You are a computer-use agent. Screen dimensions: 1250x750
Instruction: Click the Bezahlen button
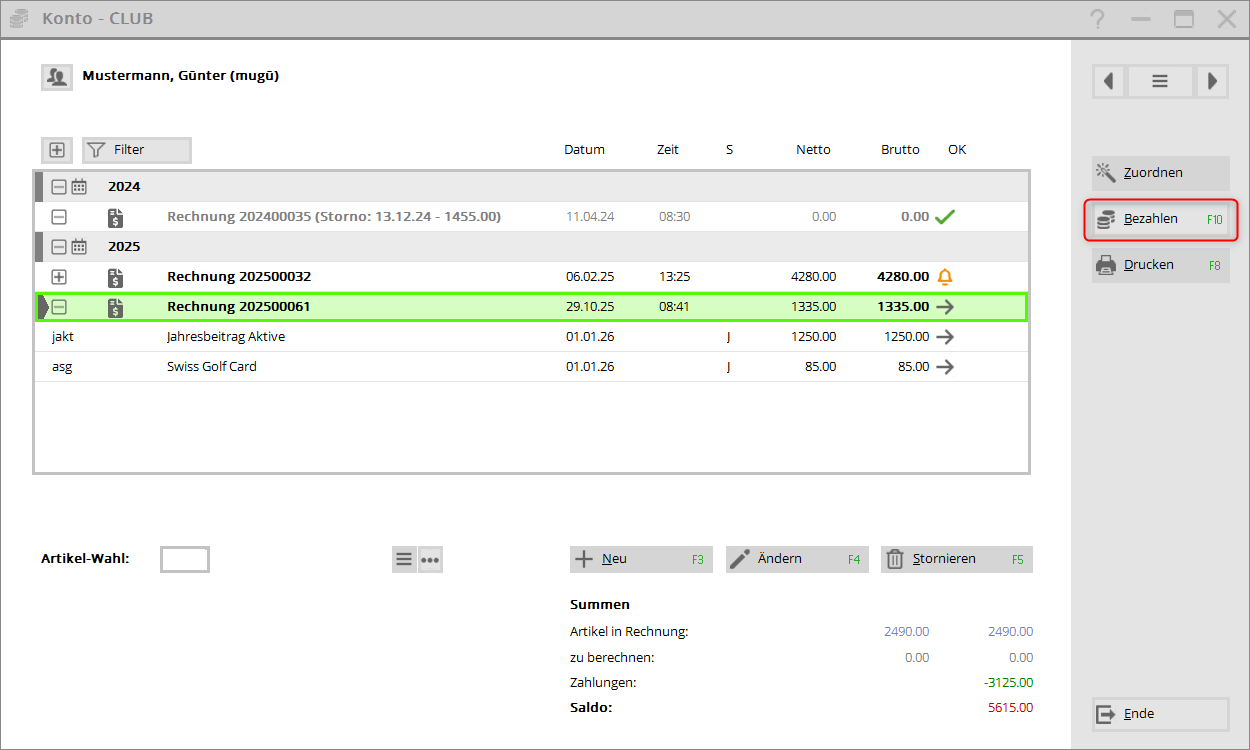1160,219
